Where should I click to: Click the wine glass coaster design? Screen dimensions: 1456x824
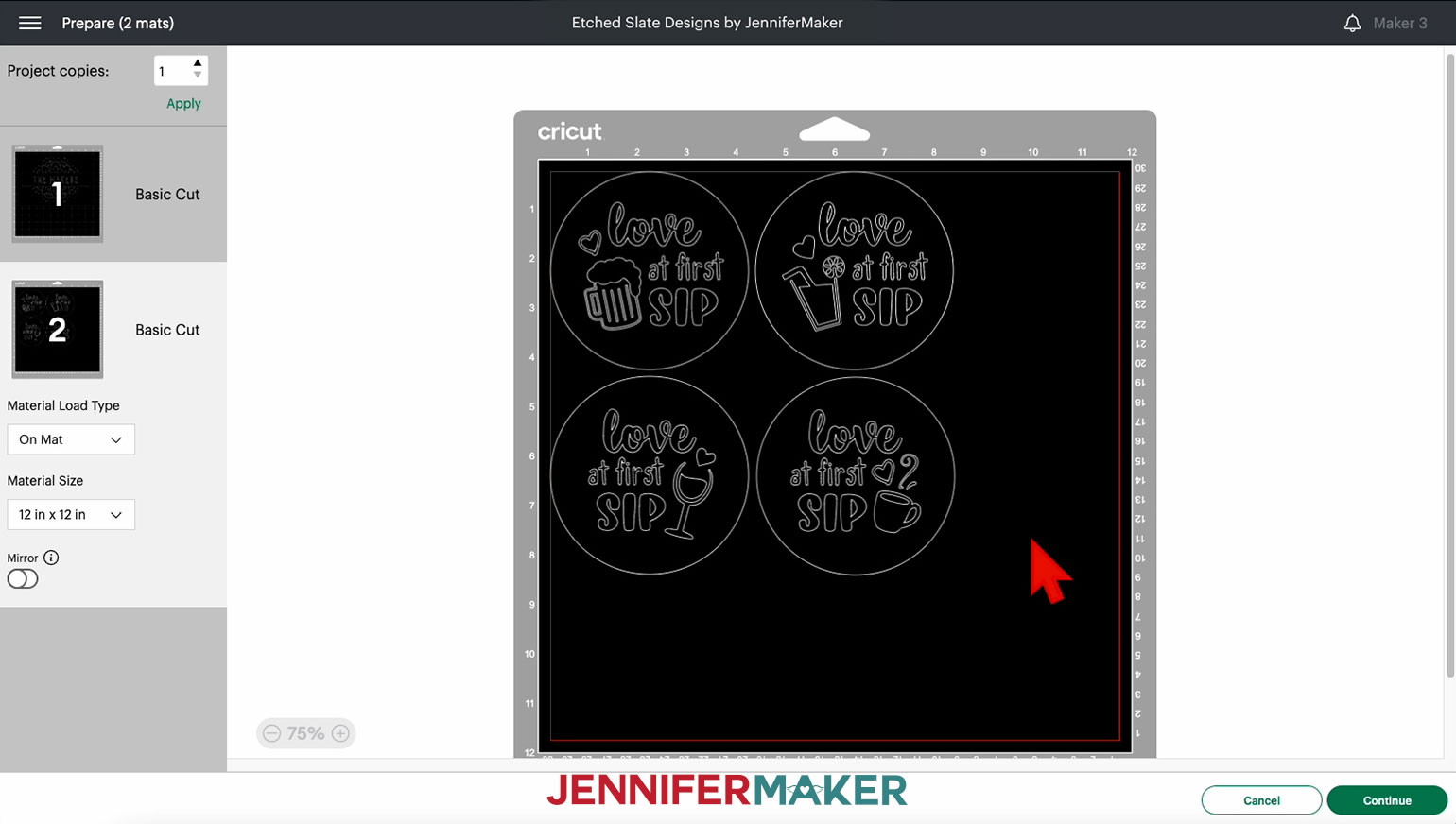(650, 475)
